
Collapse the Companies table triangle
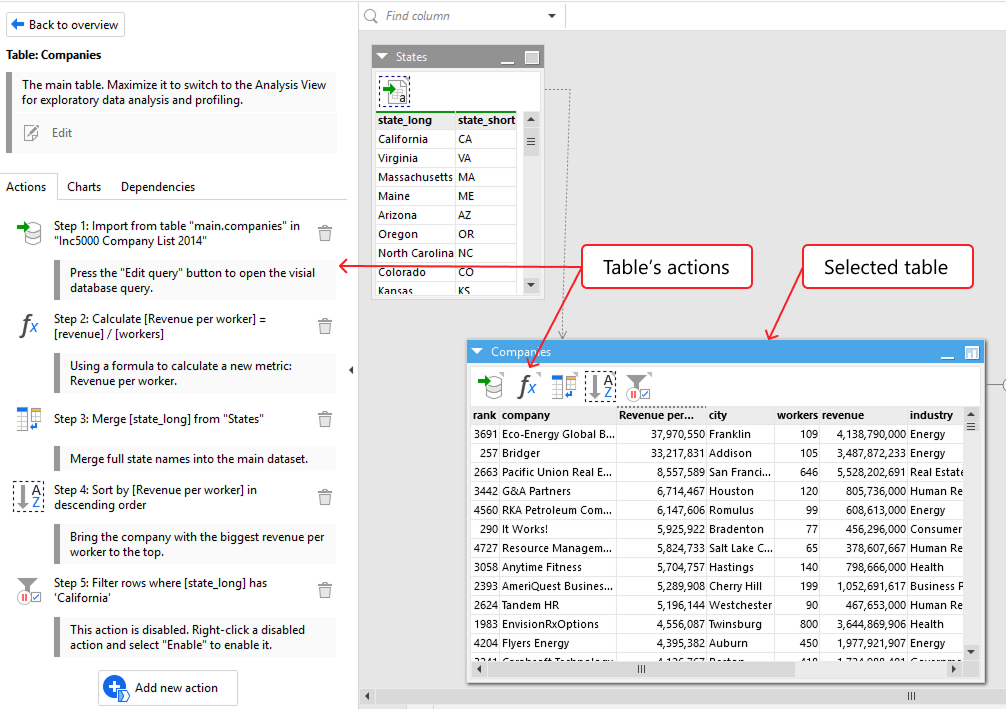click(477, 352)
